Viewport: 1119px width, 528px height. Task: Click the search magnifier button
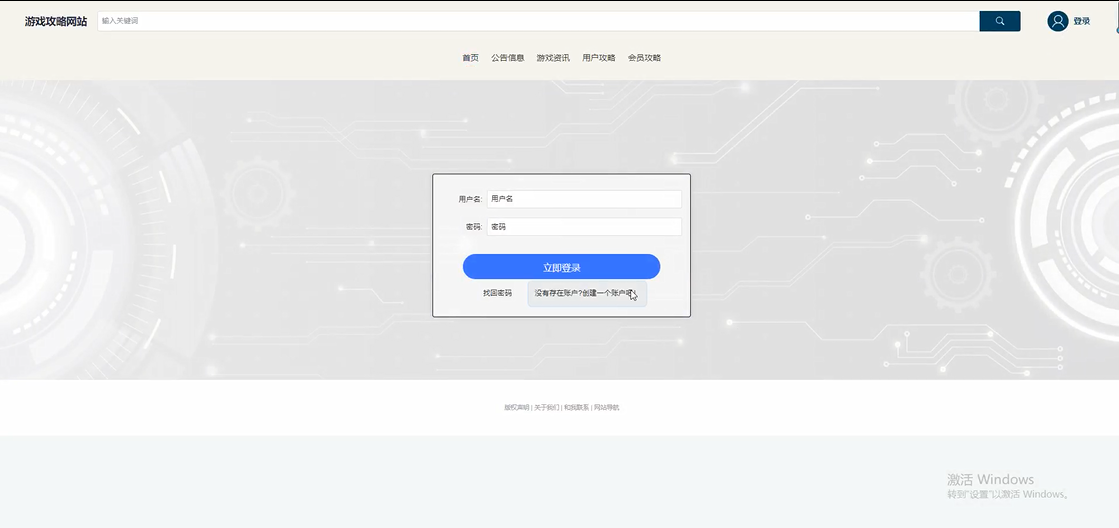point(1000,21)
